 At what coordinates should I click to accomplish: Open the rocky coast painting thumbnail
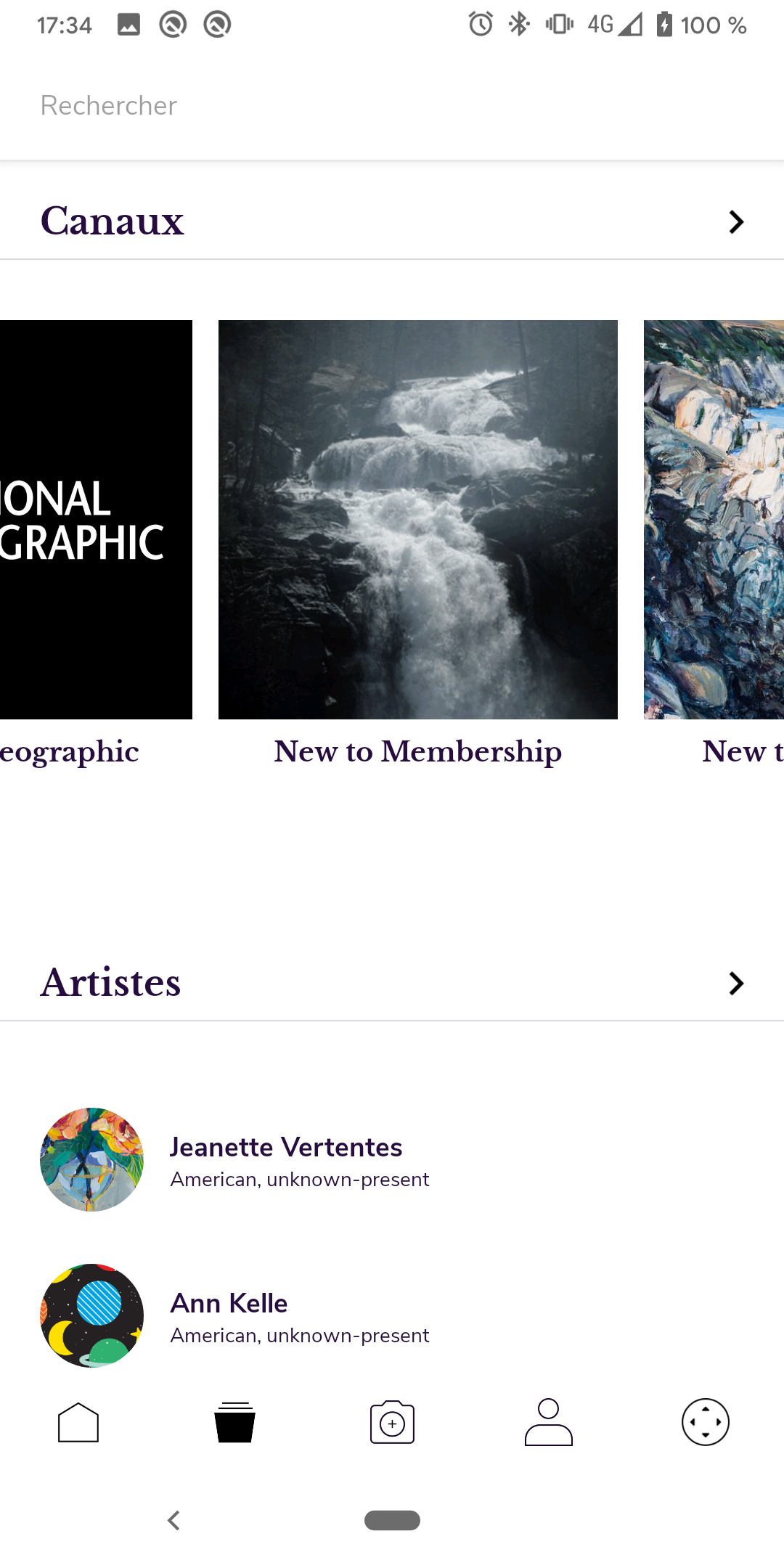click(714, 520)
